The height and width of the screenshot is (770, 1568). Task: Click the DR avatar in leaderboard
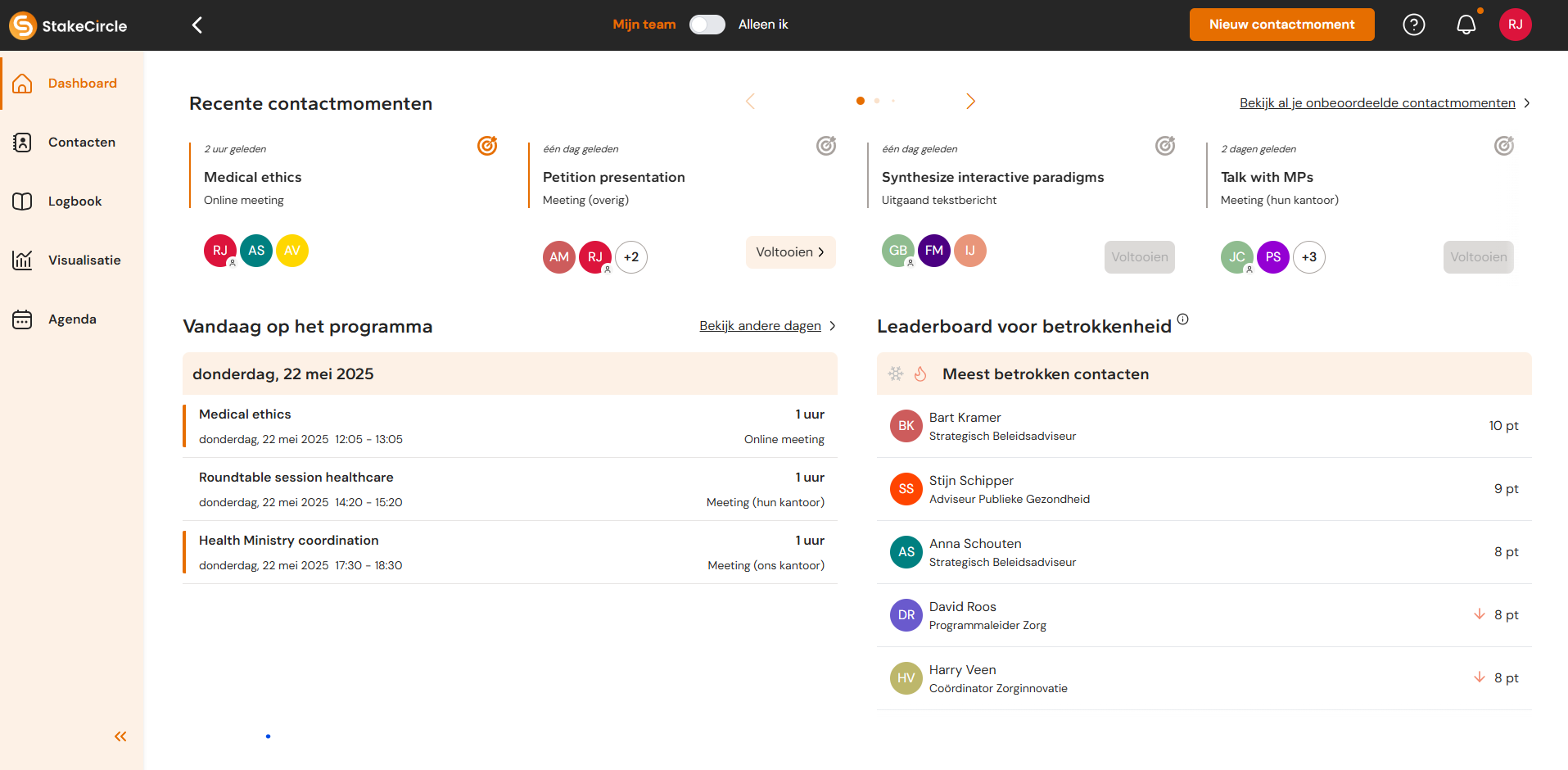(906, 615)
